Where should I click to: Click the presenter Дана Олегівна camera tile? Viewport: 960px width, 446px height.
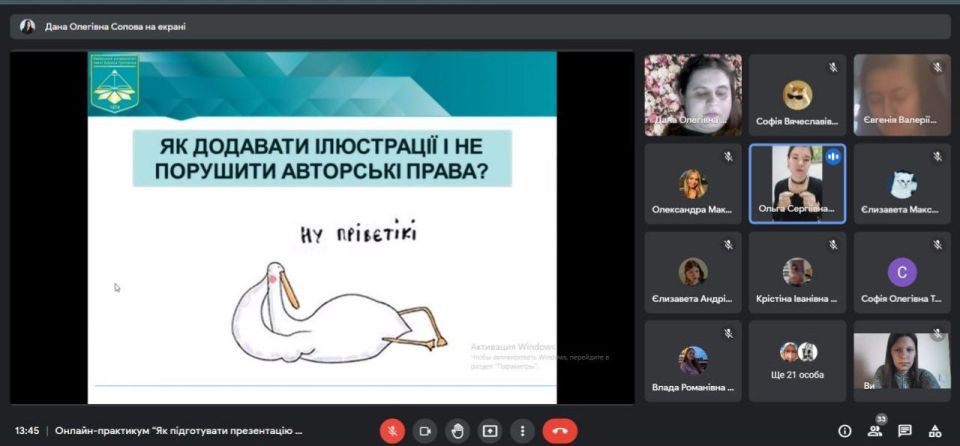693,95
